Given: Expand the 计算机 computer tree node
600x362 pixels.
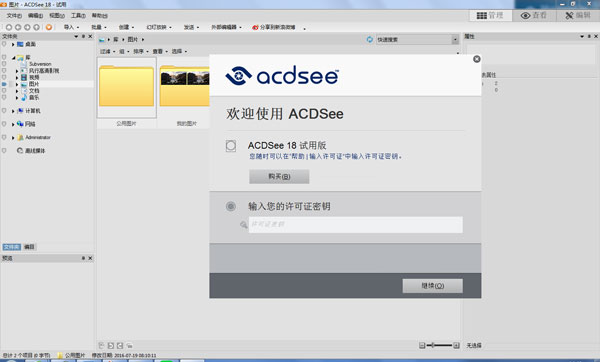Looking at the screenshot, I should [13, 111].
